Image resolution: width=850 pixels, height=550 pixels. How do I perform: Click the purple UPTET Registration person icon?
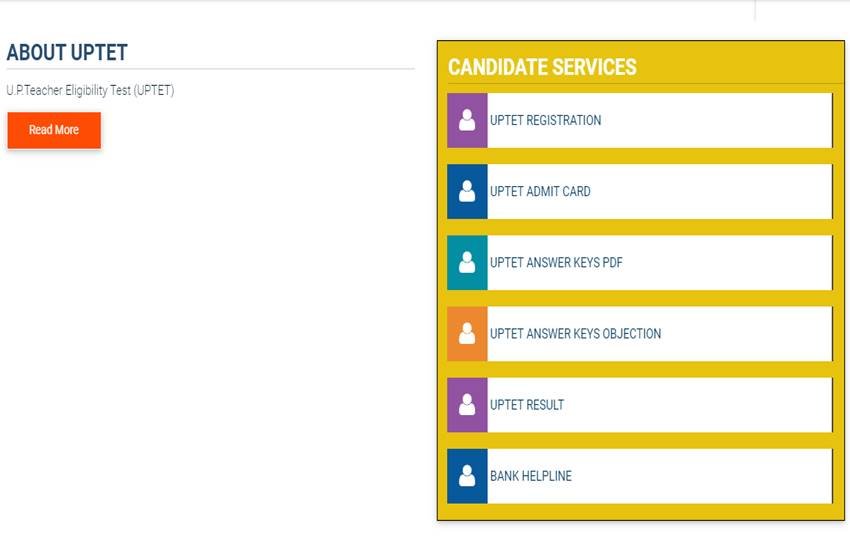tap(467, 120)
